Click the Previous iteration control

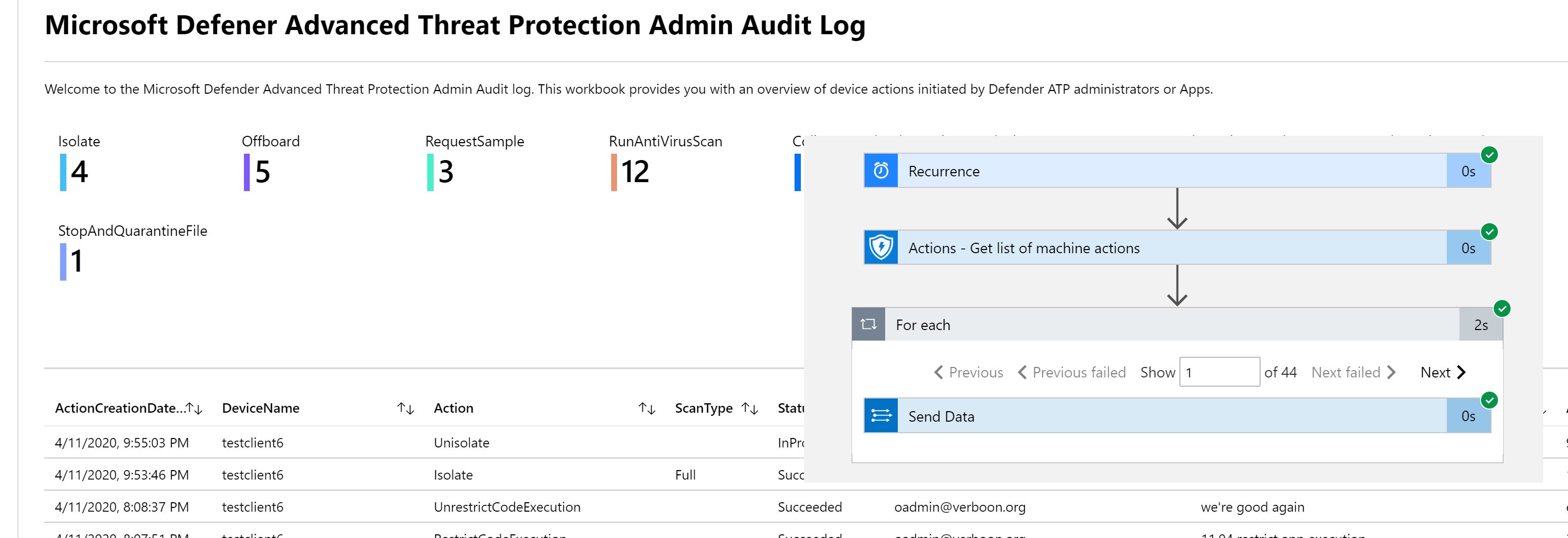pos(968,372)
